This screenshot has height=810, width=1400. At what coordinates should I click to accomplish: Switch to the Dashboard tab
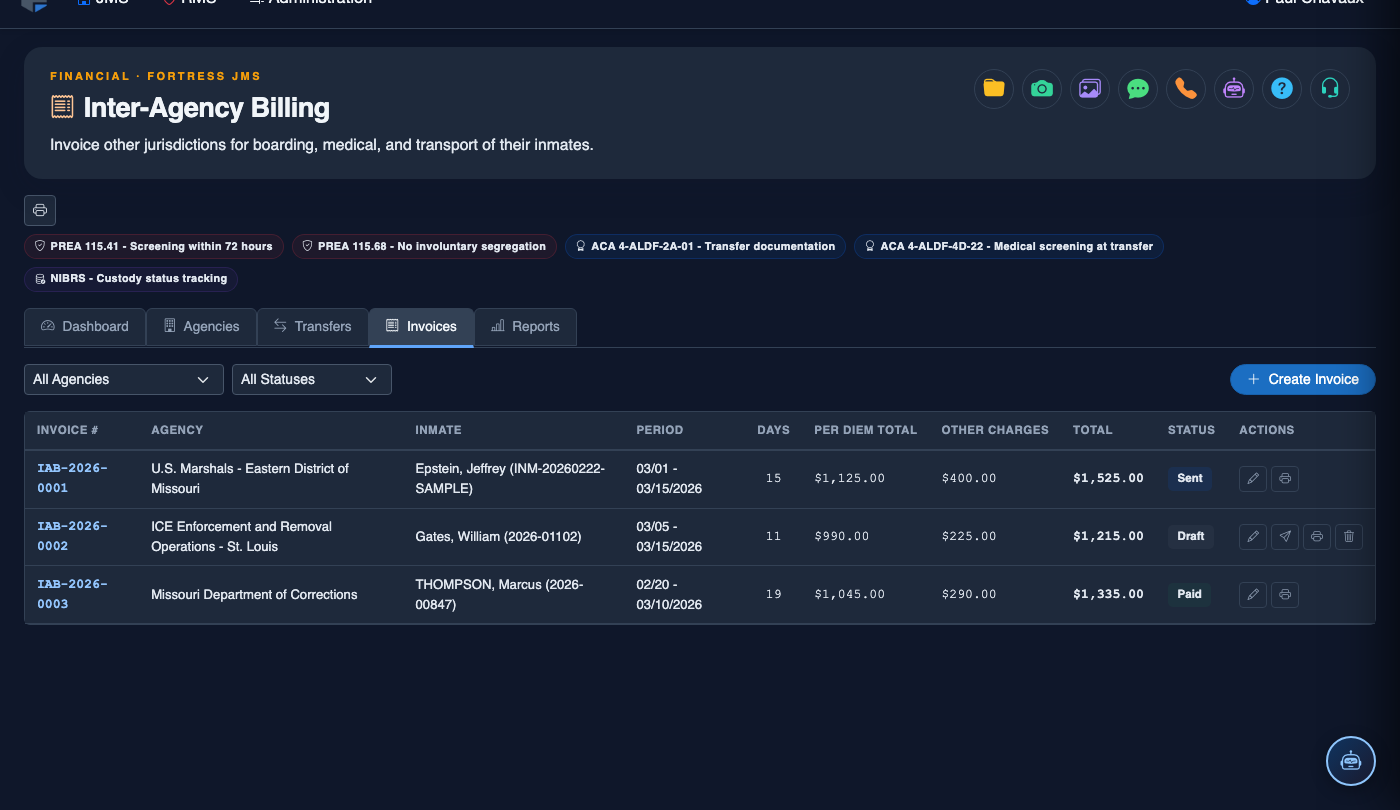pos(85,327)
